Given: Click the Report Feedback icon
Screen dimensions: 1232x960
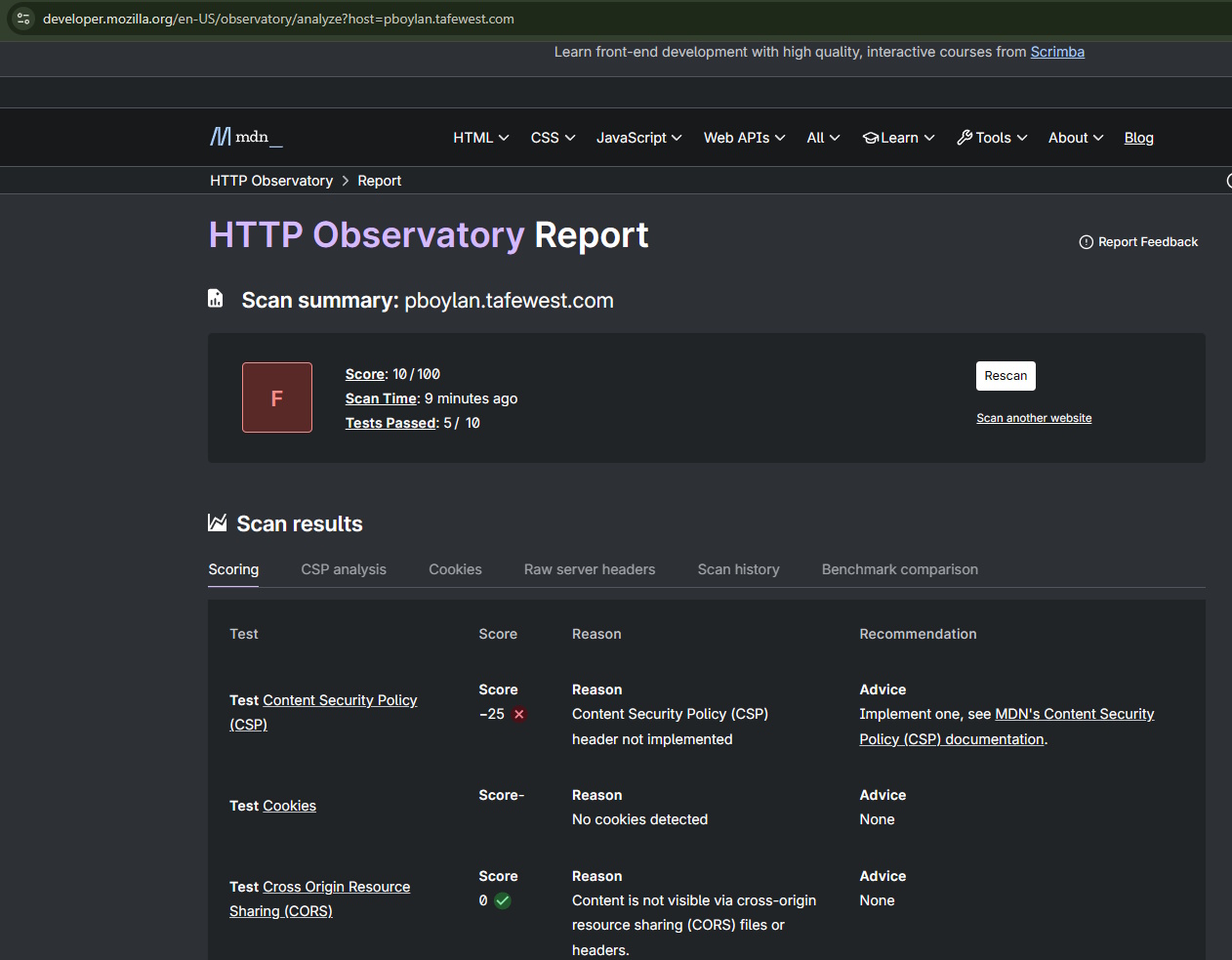Looking at the screenshot, I should [x=1086, y=242].
